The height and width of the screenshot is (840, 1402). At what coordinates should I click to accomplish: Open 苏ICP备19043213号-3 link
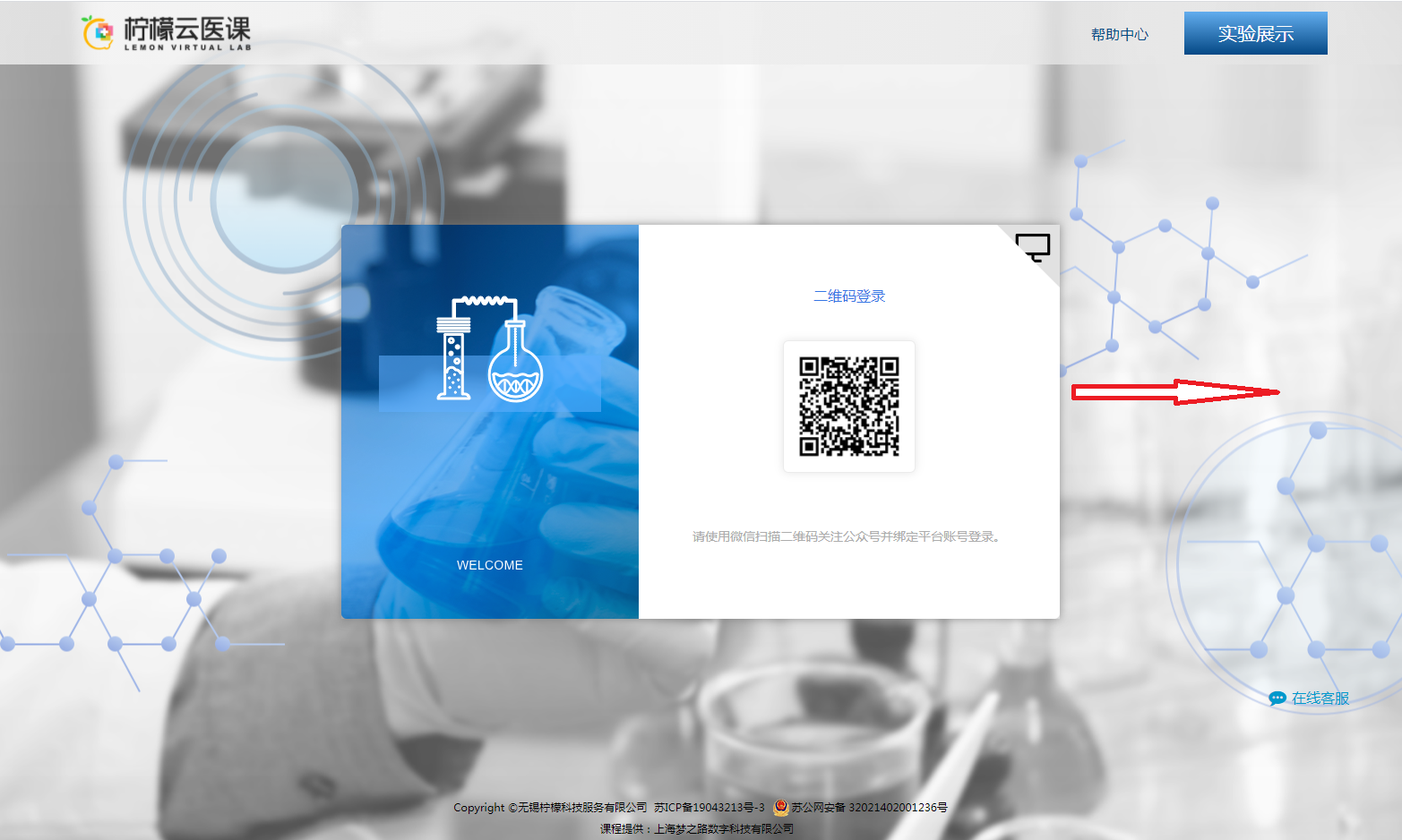pyautogui.click(x=710, y=807)
